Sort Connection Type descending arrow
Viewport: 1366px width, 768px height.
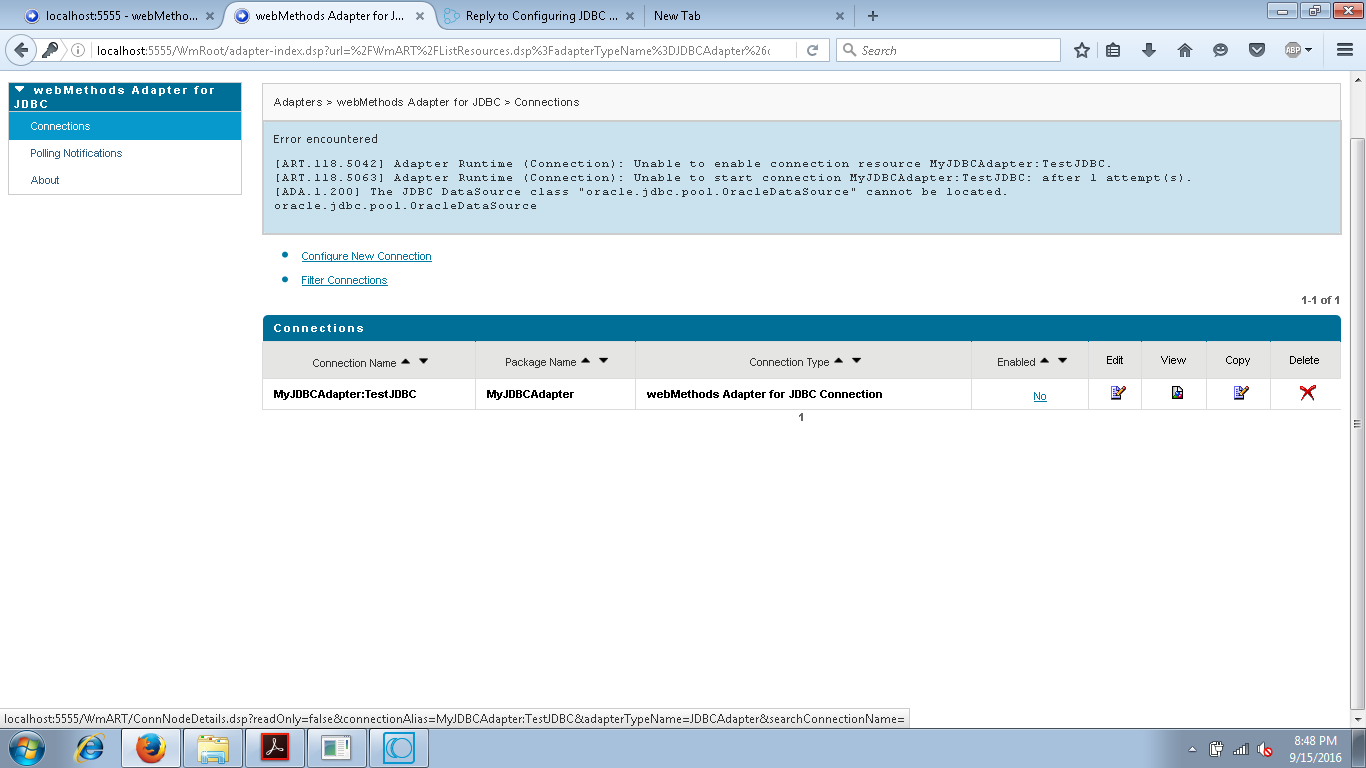tap(856, 361)
